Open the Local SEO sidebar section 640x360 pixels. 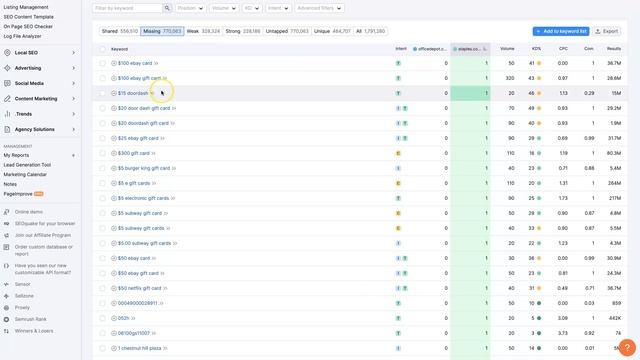40,53
